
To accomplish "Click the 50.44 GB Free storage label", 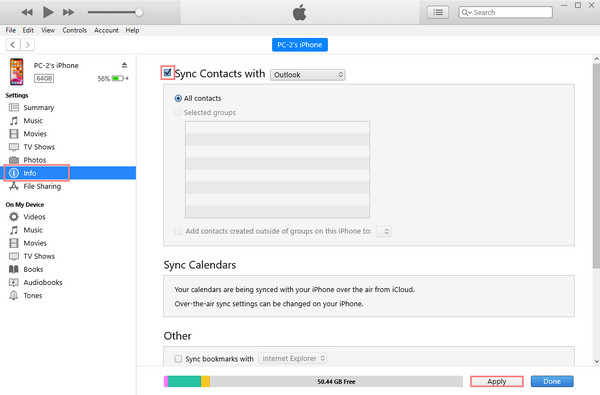I will tap(336, 382).
